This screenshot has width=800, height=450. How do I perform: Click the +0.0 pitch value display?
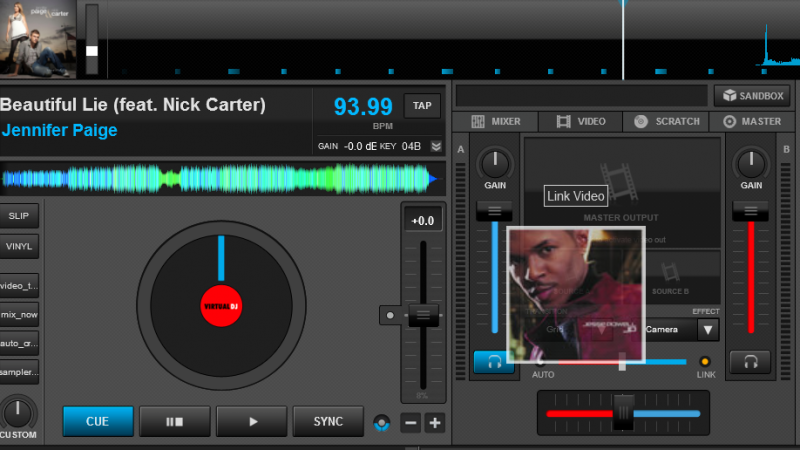pyautogui.click(x=423, y=221)
